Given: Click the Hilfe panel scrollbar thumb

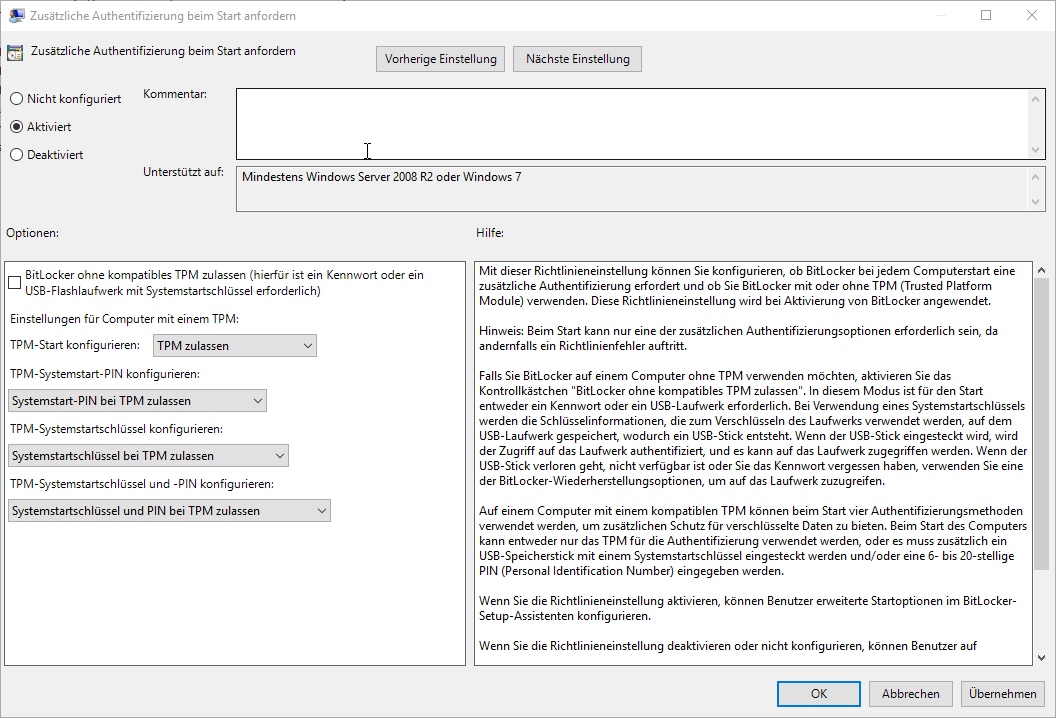Looking at the screenshot, I should (1041, 424).
